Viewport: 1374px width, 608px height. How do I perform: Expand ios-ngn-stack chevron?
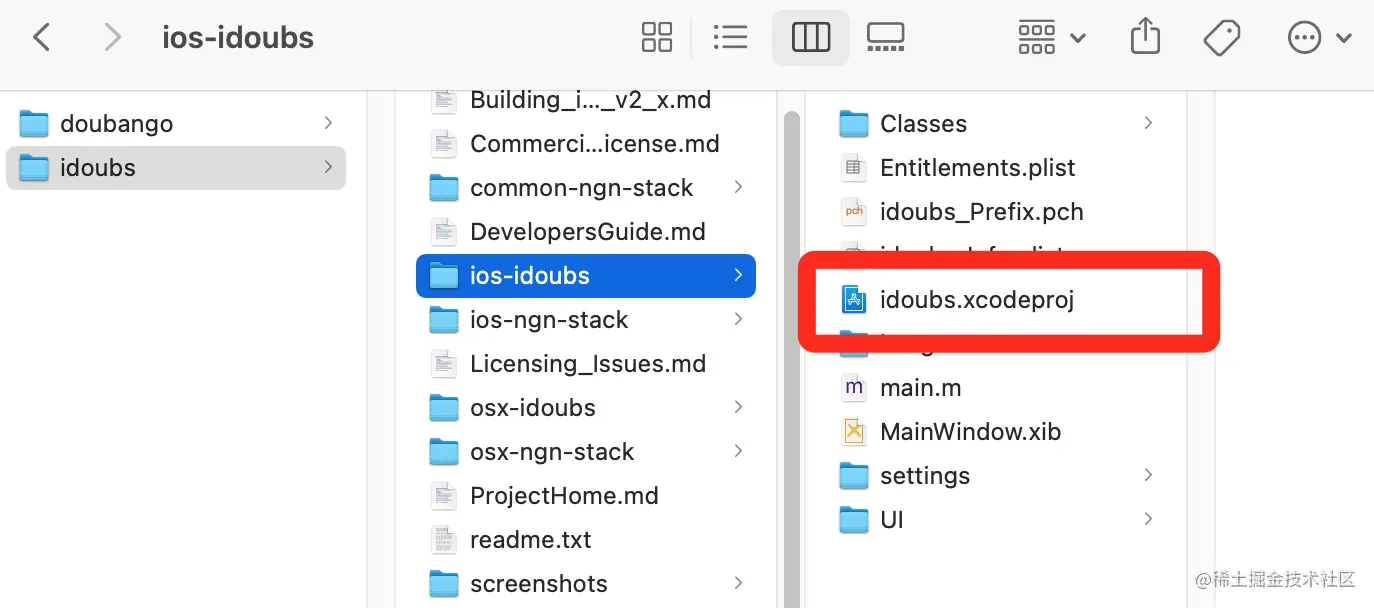pyautogui.click(x=738, y=319)
